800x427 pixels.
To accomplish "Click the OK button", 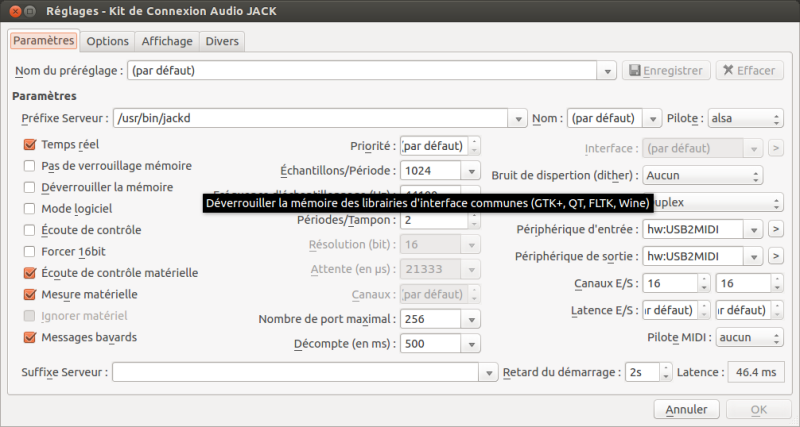I will (759, 410).
